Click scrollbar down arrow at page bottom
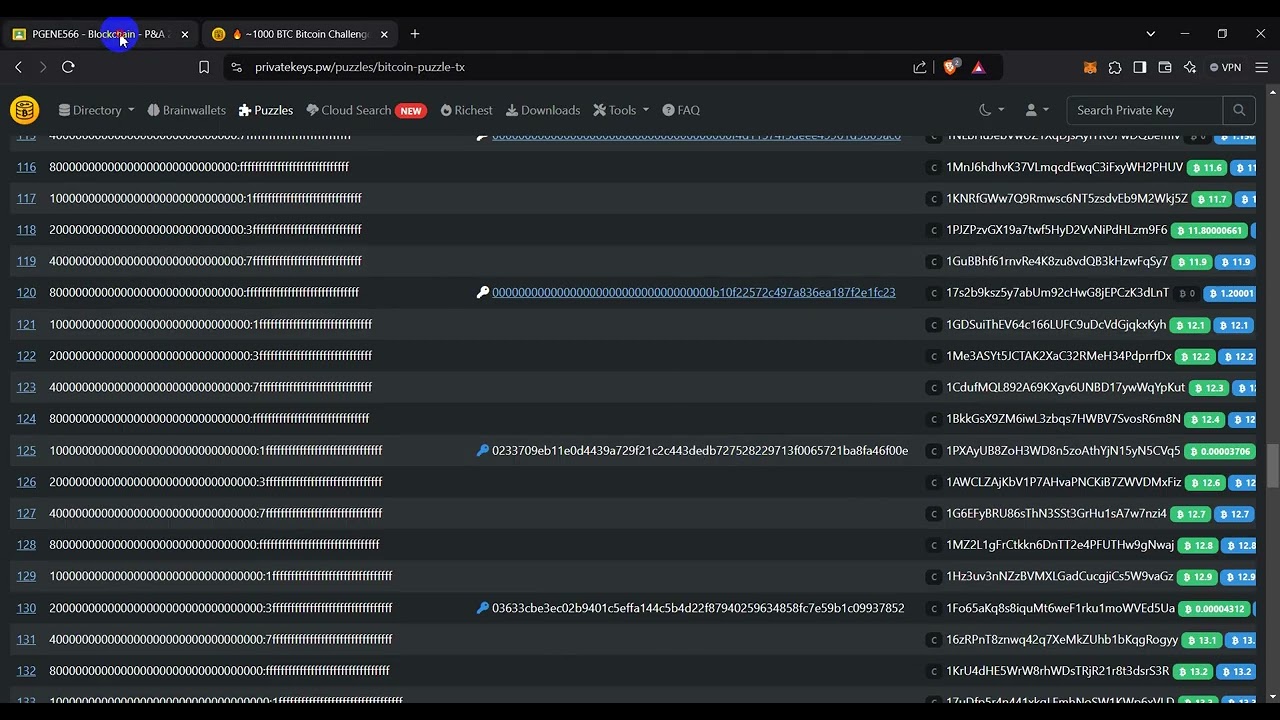Image resolution: width=1280 pixels, height=720 pixels. pyautogui.click(x=1272, y=697)
